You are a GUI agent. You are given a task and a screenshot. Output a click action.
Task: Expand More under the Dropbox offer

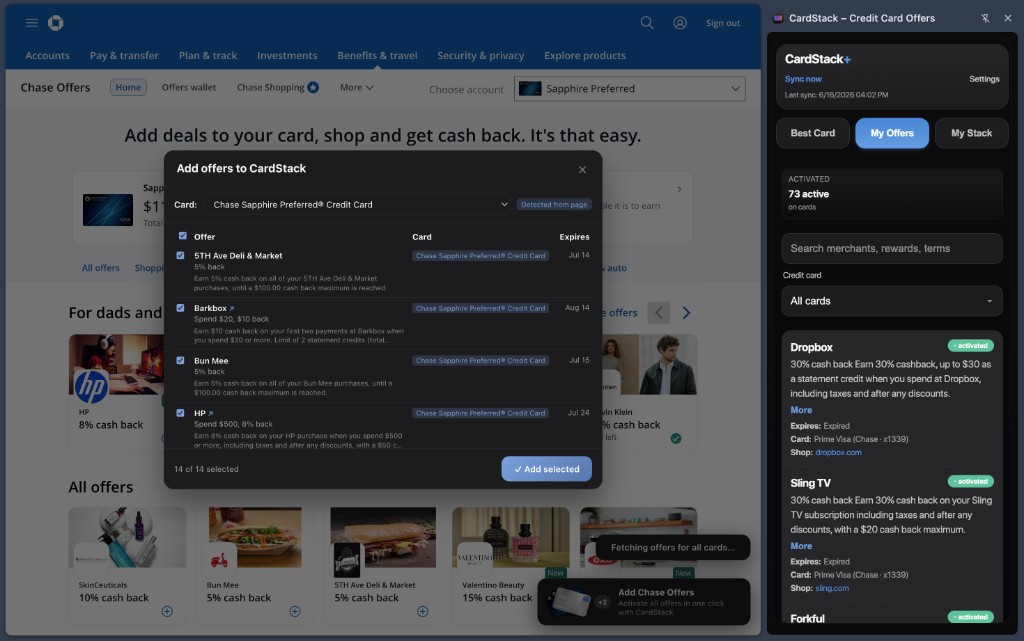point(801,410)
